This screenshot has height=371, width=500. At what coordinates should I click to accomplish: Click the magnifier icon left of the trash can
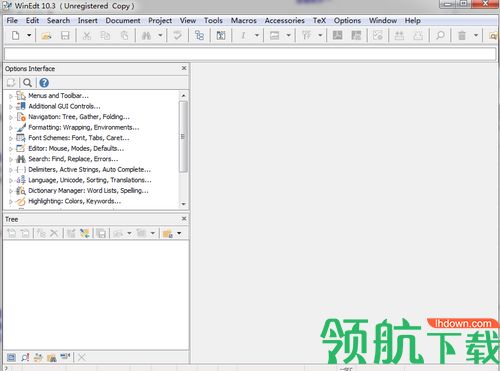(x=440, y=35)
